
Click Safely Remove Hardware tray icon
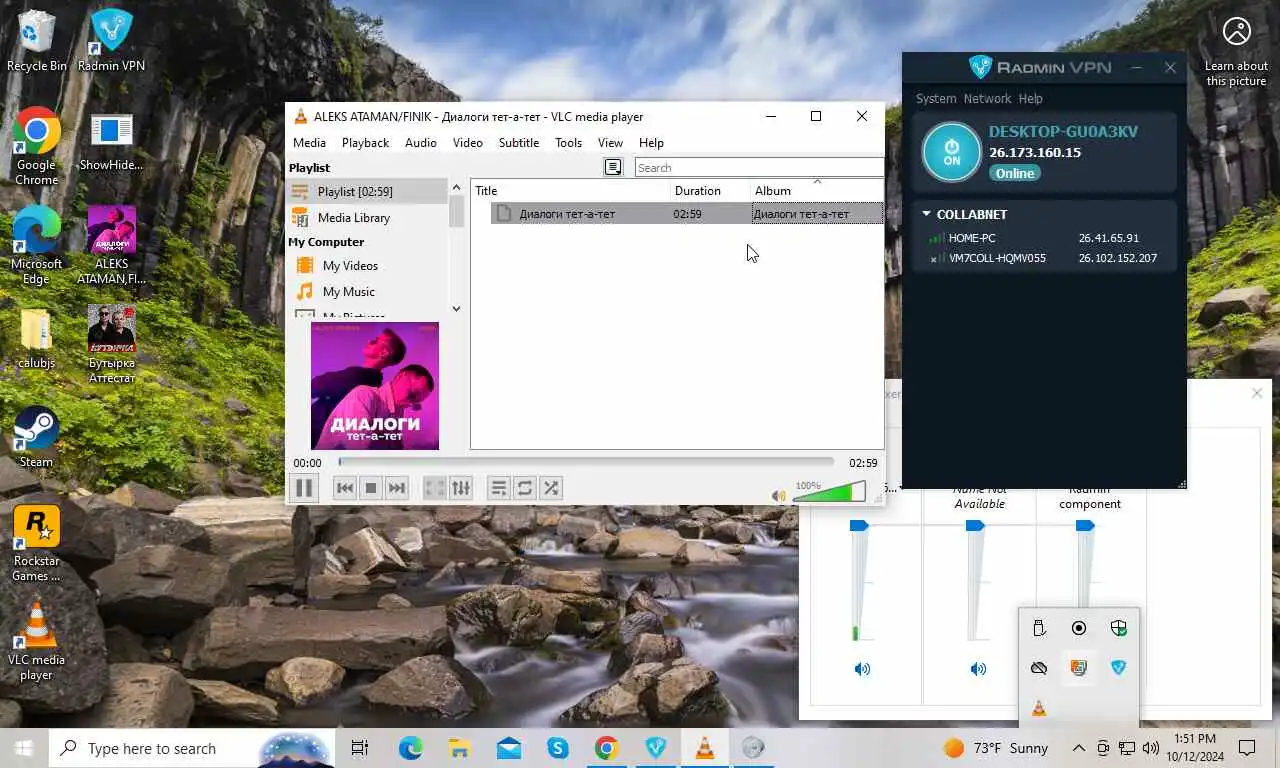click(1039, 628)
